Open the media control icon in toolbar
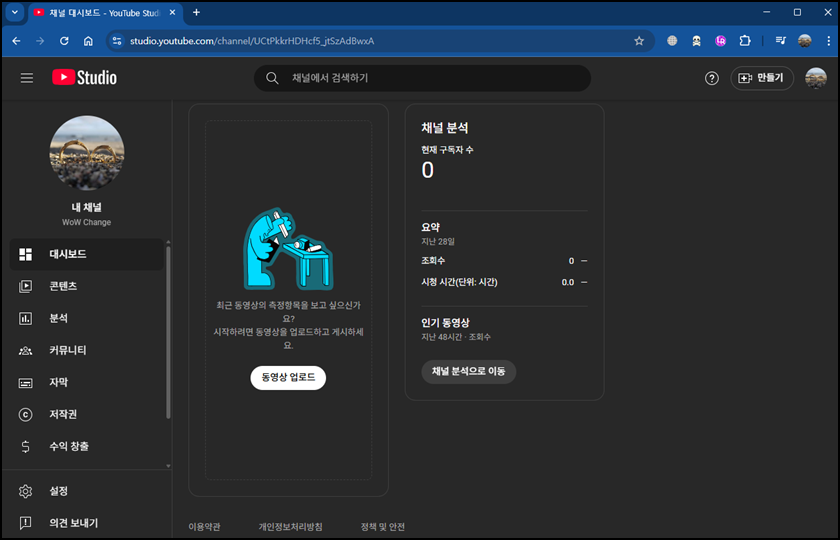The height and width of the screenshot is (540, 840). point(781,41)
